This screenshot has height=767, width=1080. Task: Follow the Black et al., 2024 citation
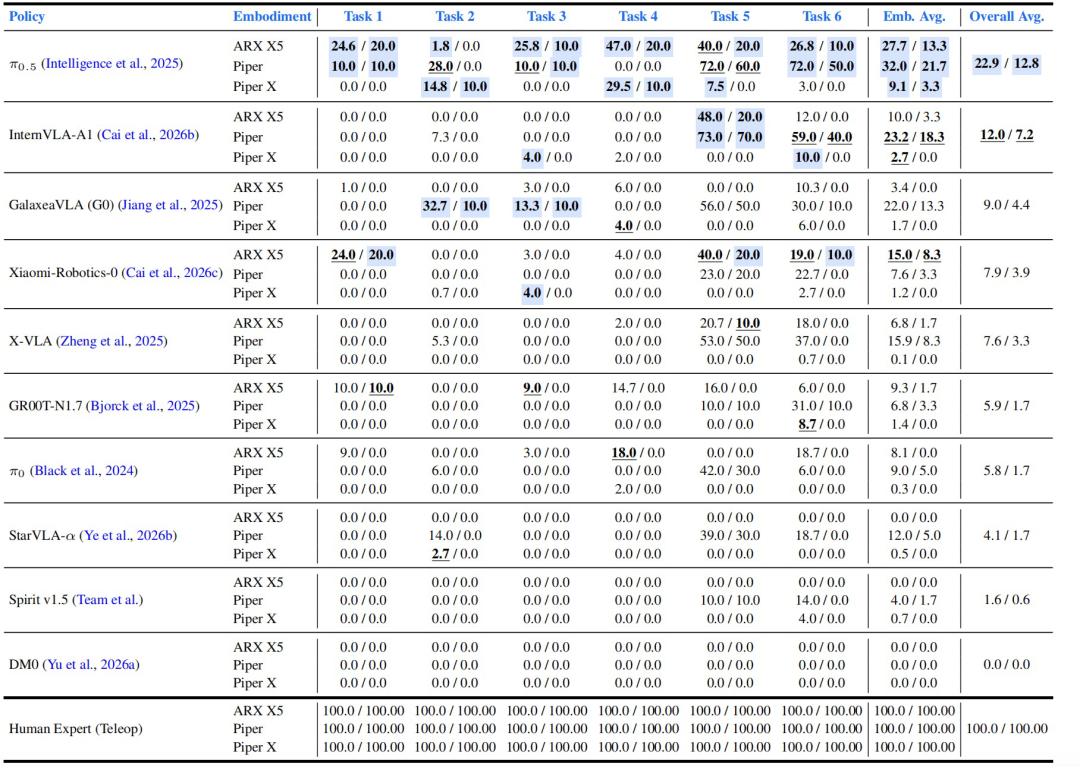coord(83,471)
